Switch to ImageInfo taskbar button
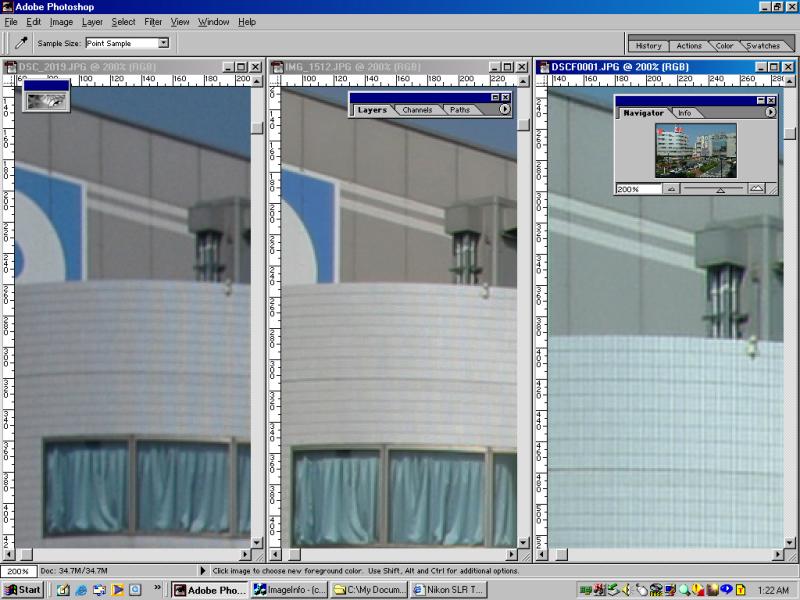Viewport: 800px width, 600px height. pyautogui.click(x=289, y=590)
